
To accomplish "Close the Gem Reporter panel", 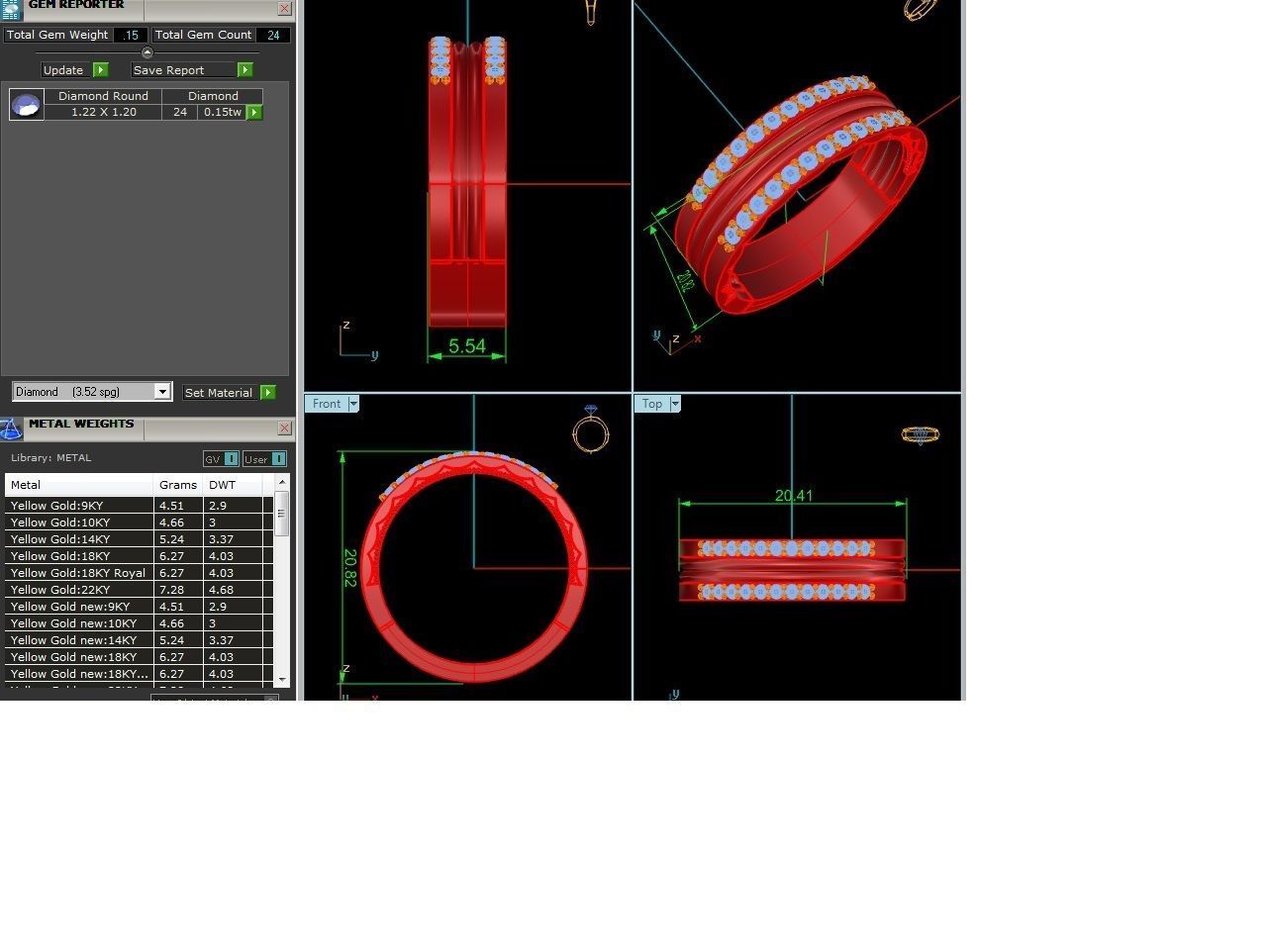I will (285, 9).
